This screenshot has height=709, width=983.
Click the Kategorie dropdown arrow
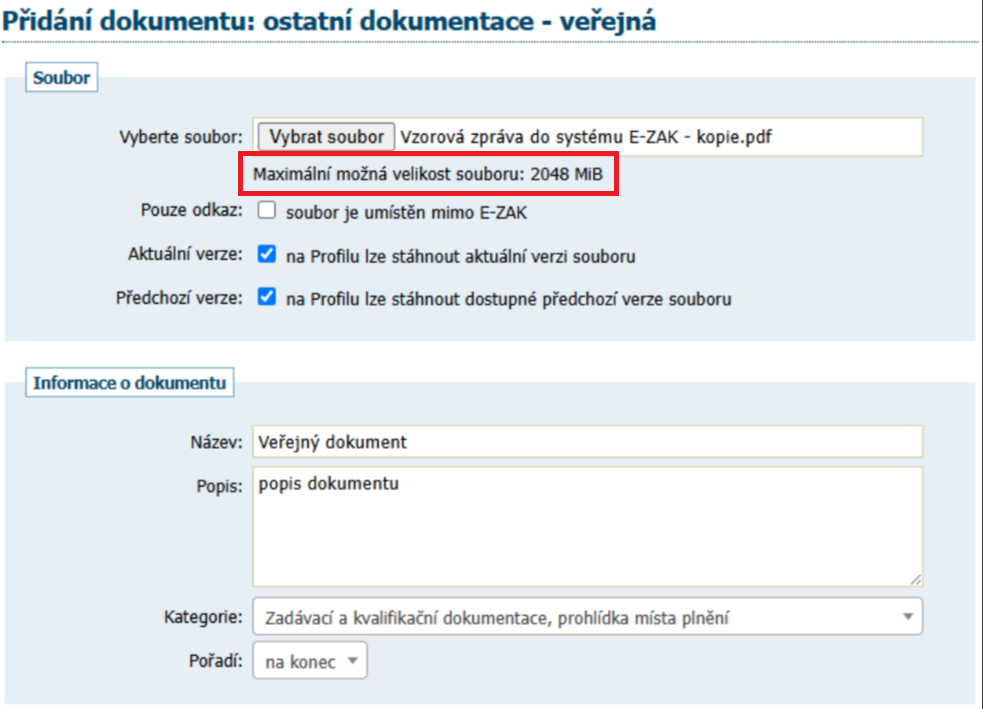click(908, 618)
